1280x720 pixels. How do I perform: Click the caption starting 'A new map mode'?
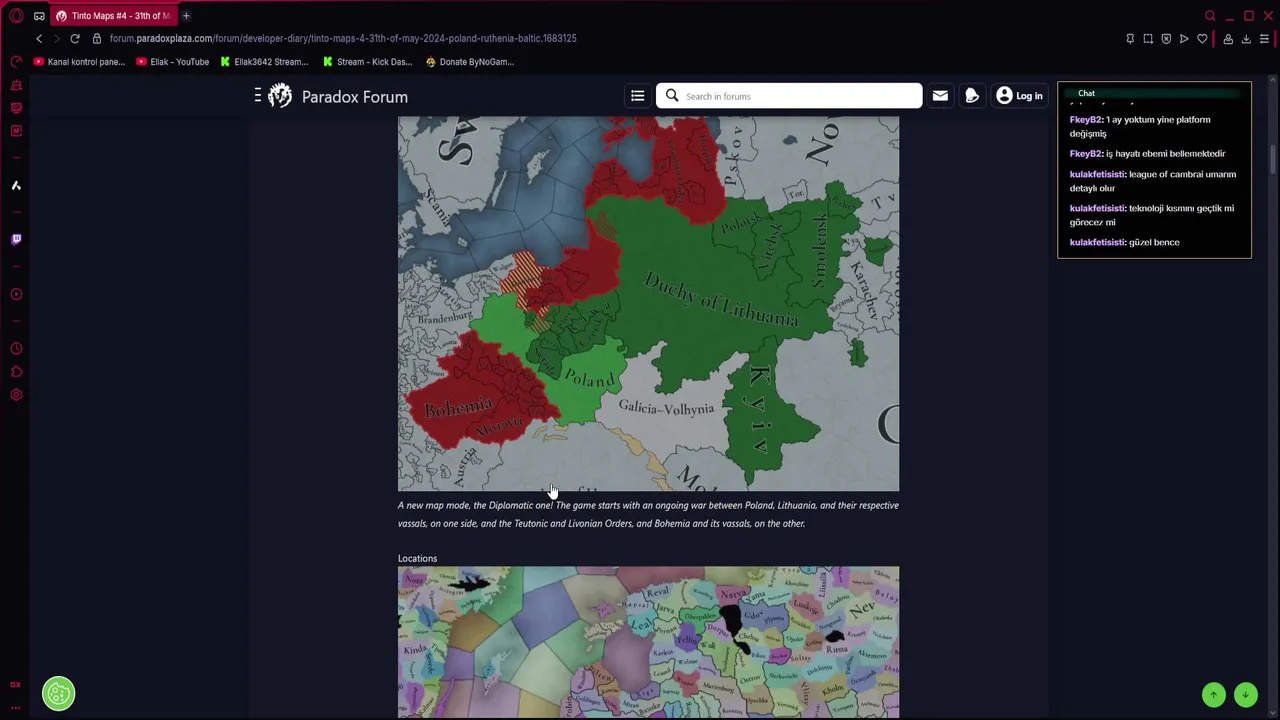[x=648, y=514]
